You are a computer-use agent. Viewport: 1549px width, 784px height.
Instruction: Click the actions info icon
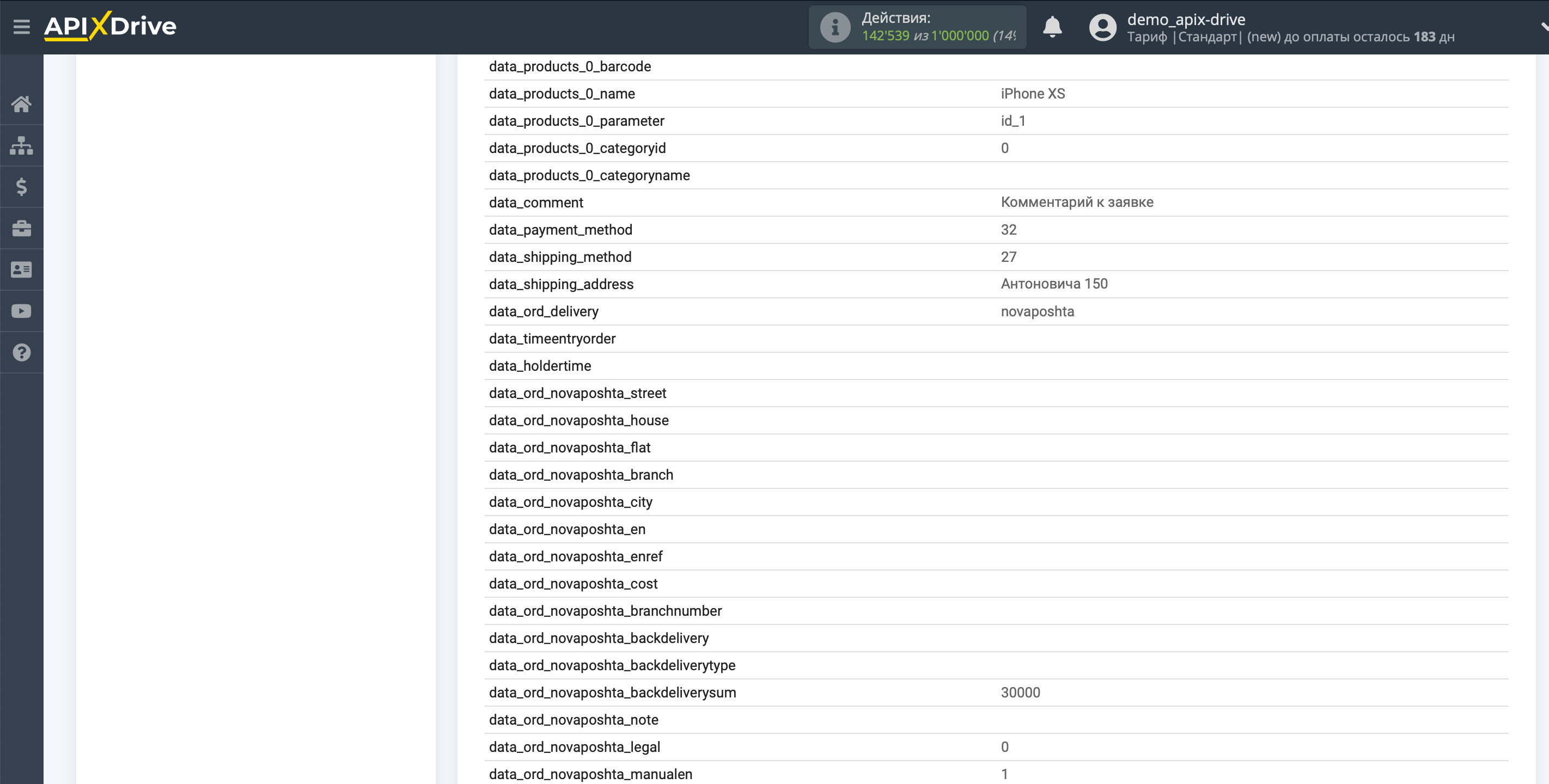click(x=834, y=27)
